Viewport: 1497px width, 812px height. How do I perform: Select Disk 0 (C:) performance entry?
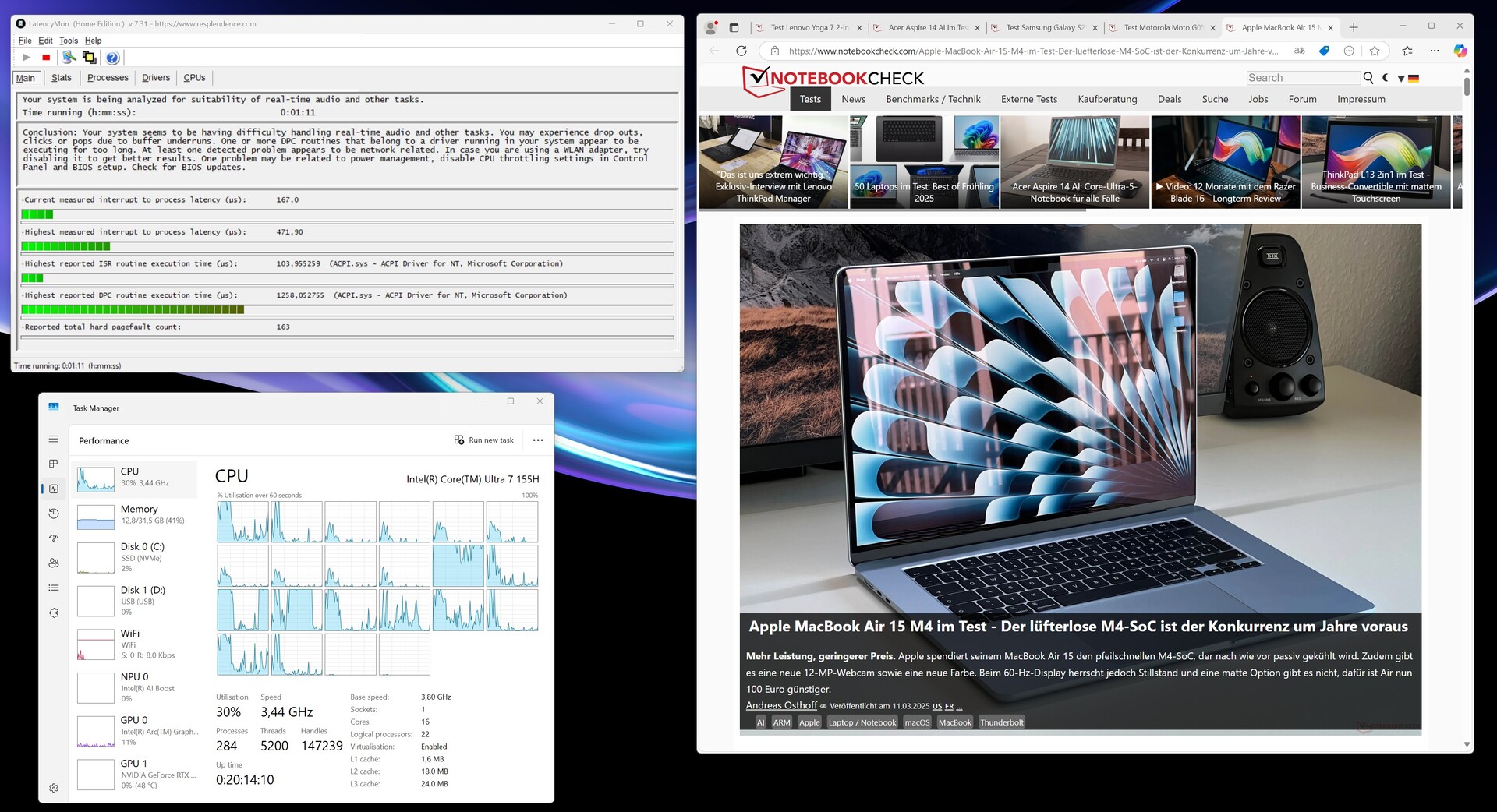pyautogui.click(x=136, y=557)
